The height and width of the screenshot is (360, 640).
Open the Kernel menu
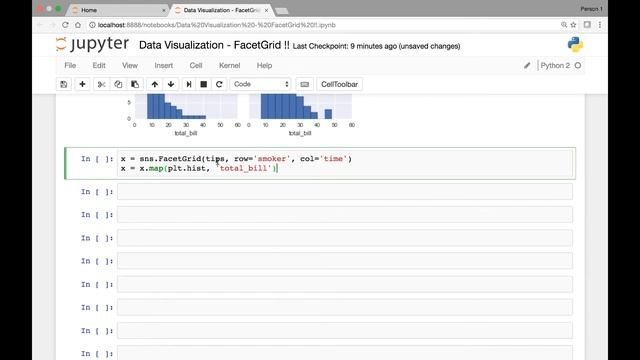tap(229, 65)
